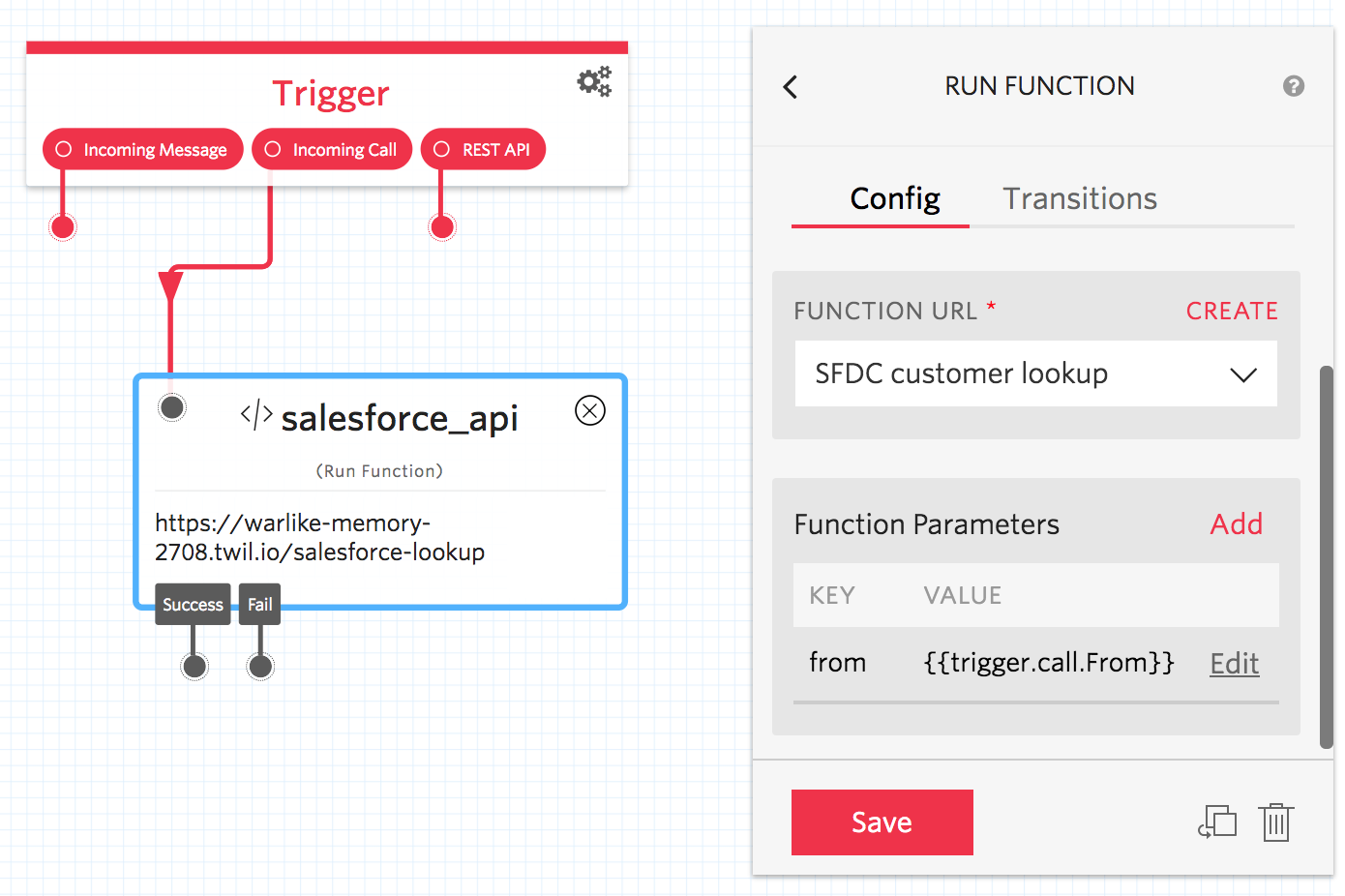Click the {{trigger.call.From}} value
Viewport: 1345px width, 896px height.
[1049, 663]
